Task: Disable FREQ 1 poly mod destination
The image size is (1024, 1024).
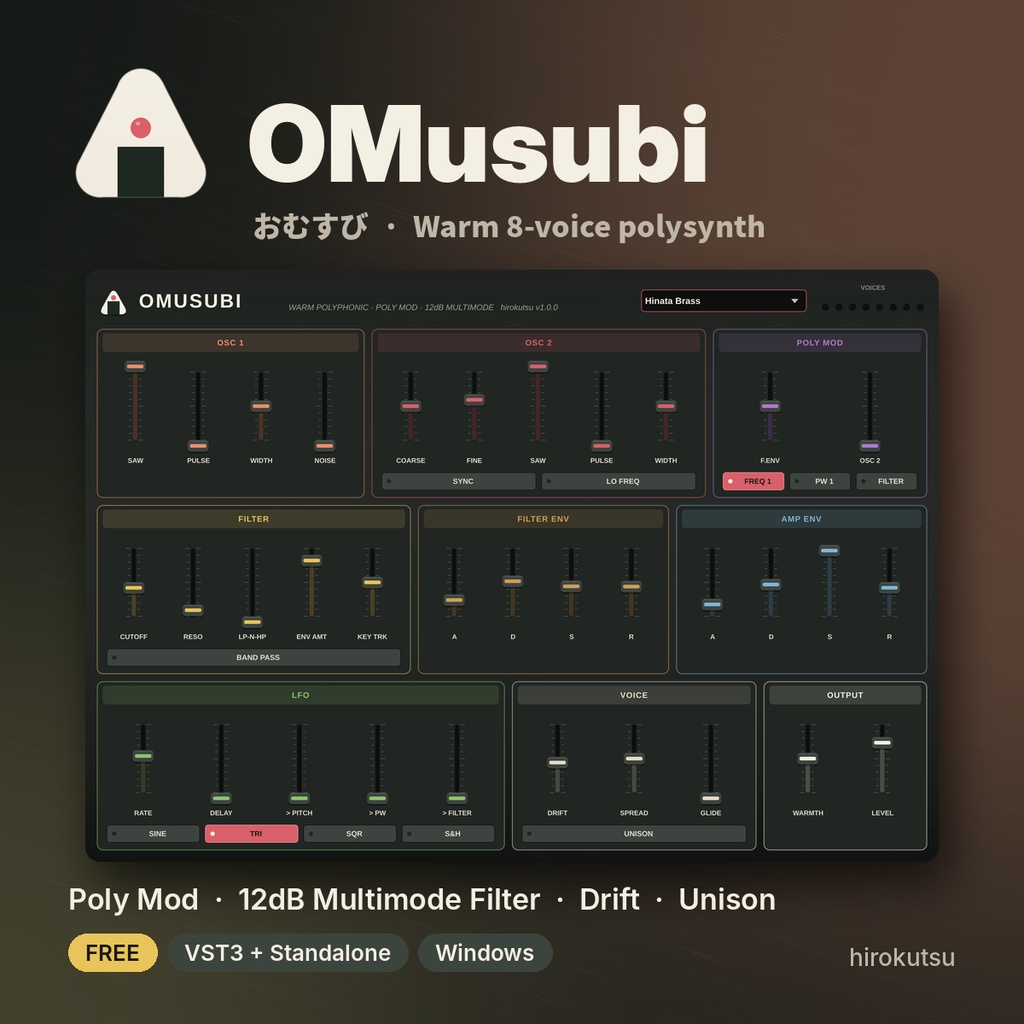Action: pos(753,481)
